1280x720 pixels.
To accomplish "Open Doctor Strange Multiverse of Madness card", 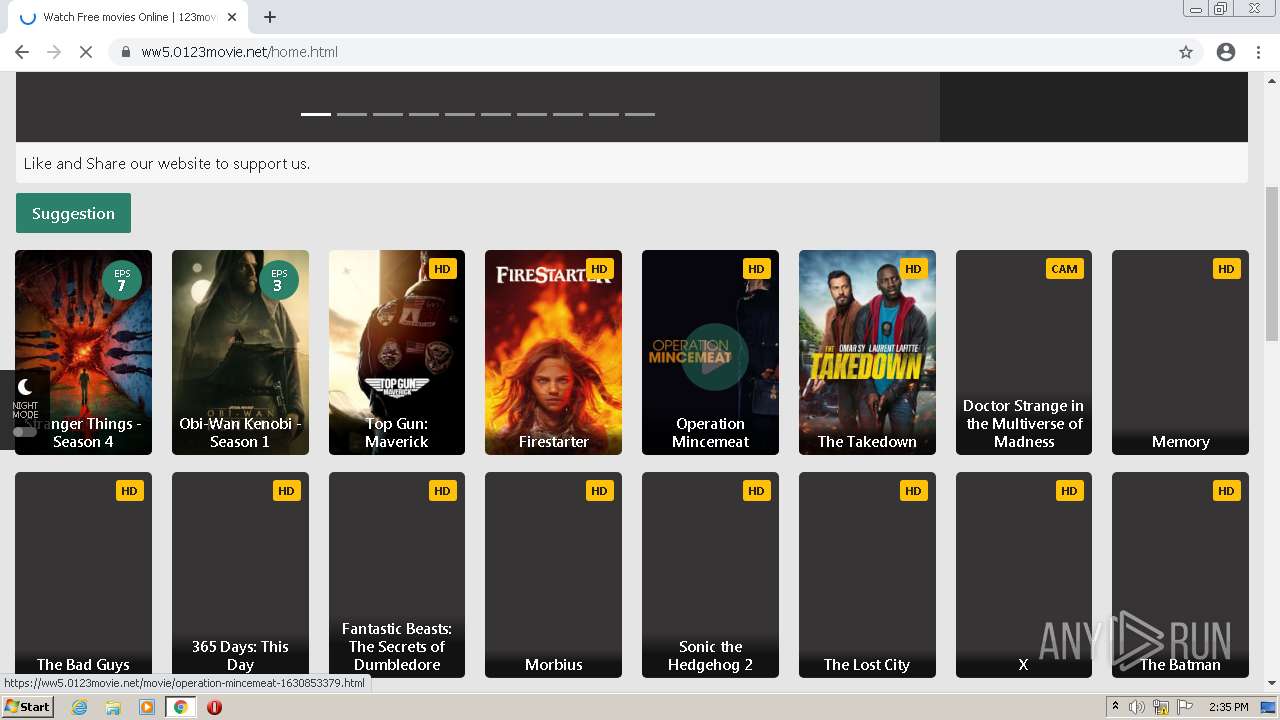I will [x=1024, y=352].
